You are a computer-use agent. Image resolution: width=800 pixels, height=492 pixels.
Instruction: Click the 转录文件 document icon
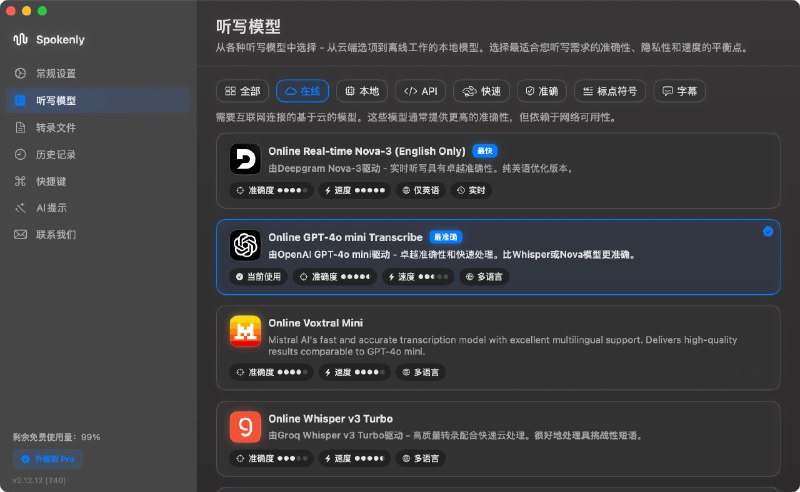pyautogui.click(x=20, y=128)
